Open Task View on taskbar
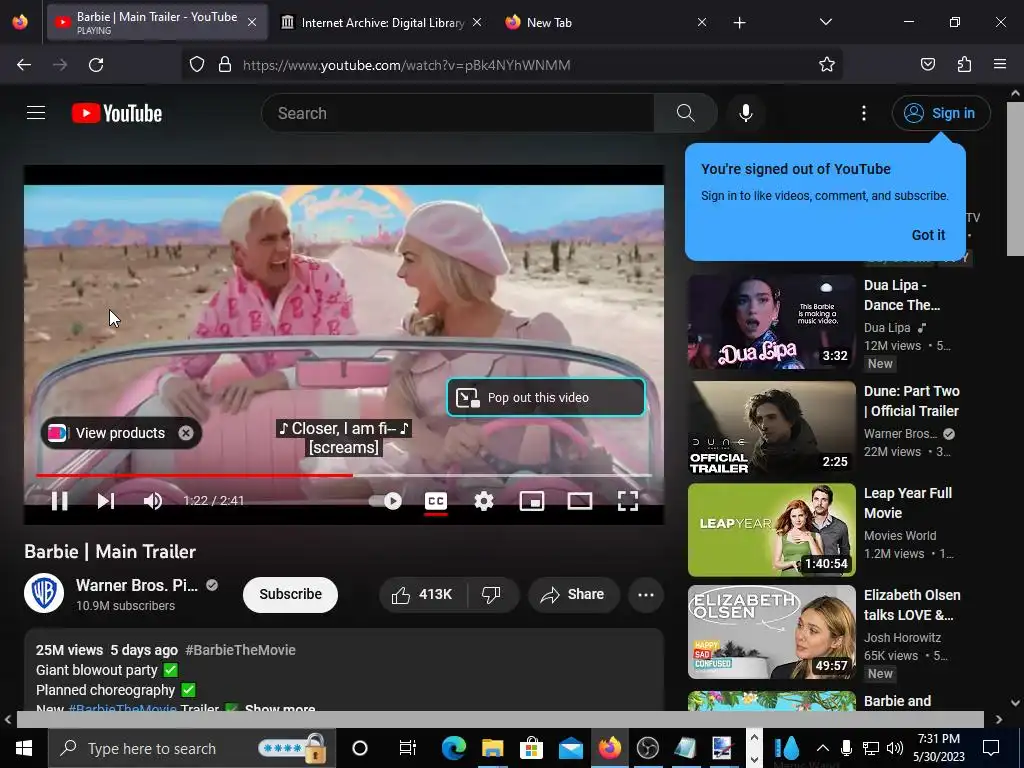Image resolution: width=1024 pixels, height=768 pixels. point(408,748)
